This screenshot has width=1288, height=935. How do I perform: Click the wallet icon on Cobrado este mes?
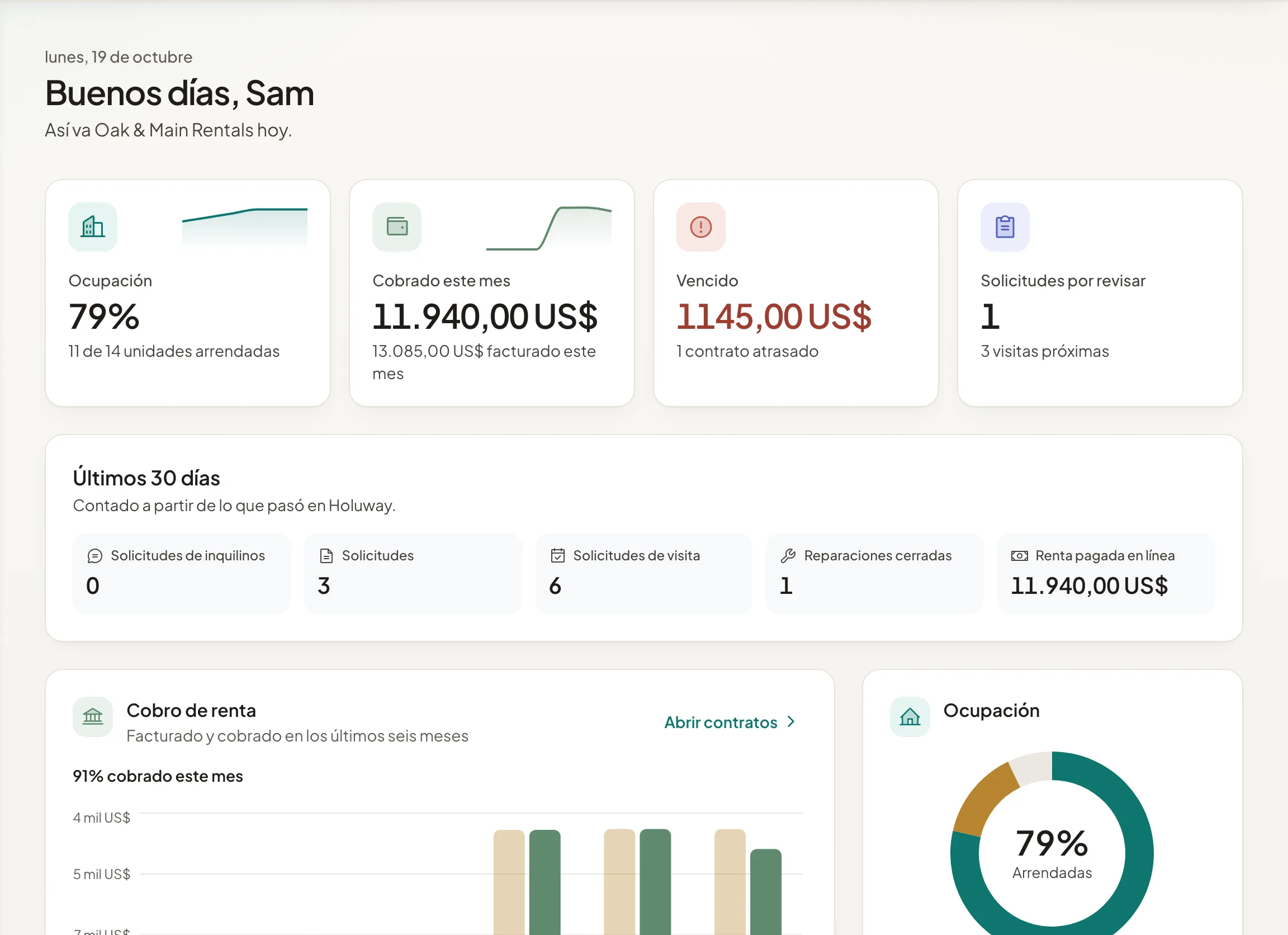(x=397, y=226)
